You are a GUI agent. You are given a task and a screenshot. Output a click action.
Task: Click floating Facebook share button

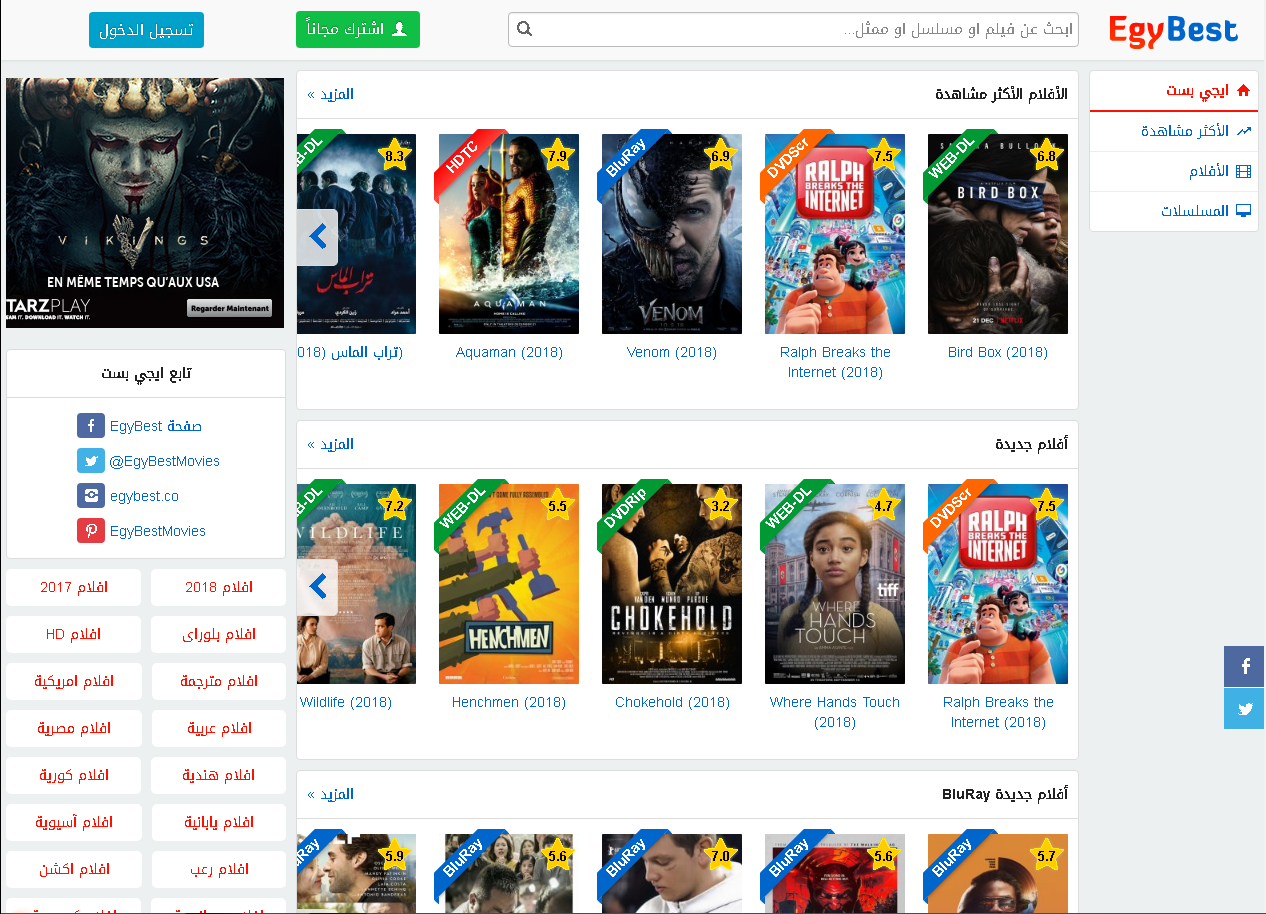(1244, 666)
